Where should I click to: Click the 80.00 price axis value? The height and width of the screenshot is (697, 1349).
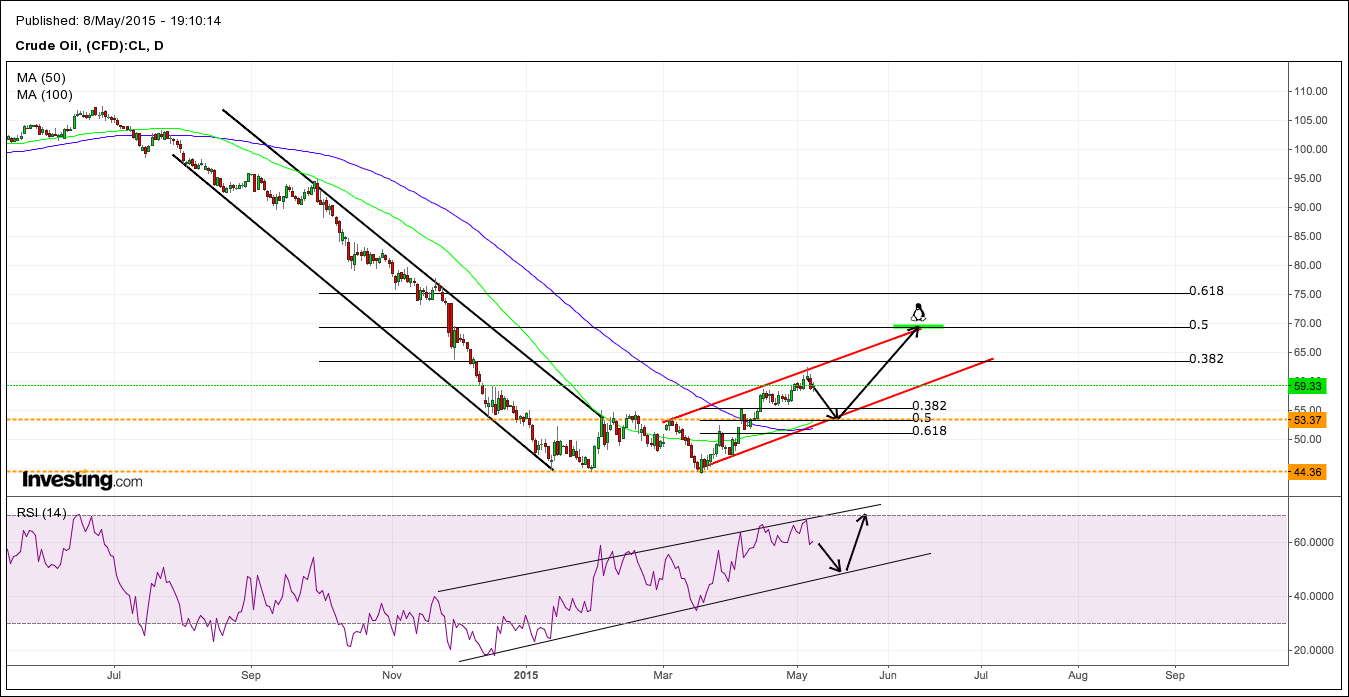(1310, 265)
